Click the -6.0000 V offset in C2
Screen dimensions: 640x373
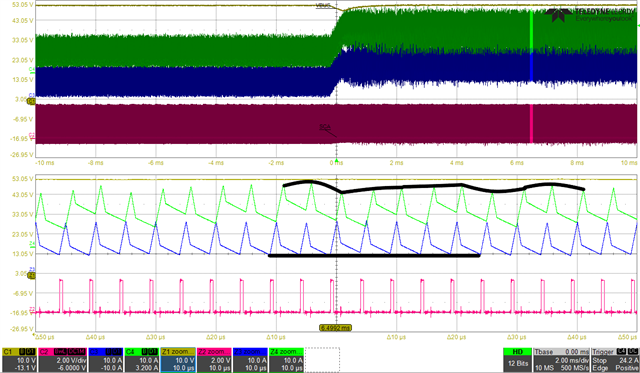pos(71,368)
